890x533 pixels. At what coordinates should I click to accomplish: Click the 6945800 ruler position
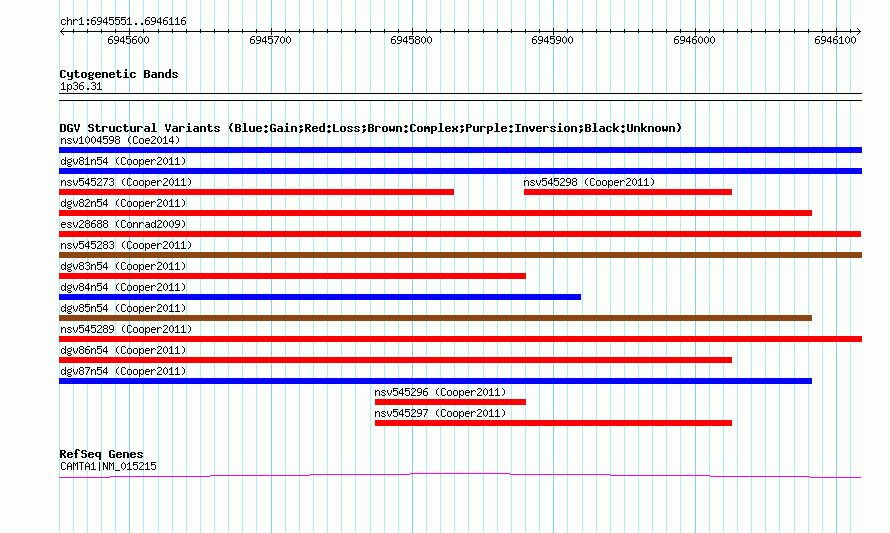click(x=412, y=40)
